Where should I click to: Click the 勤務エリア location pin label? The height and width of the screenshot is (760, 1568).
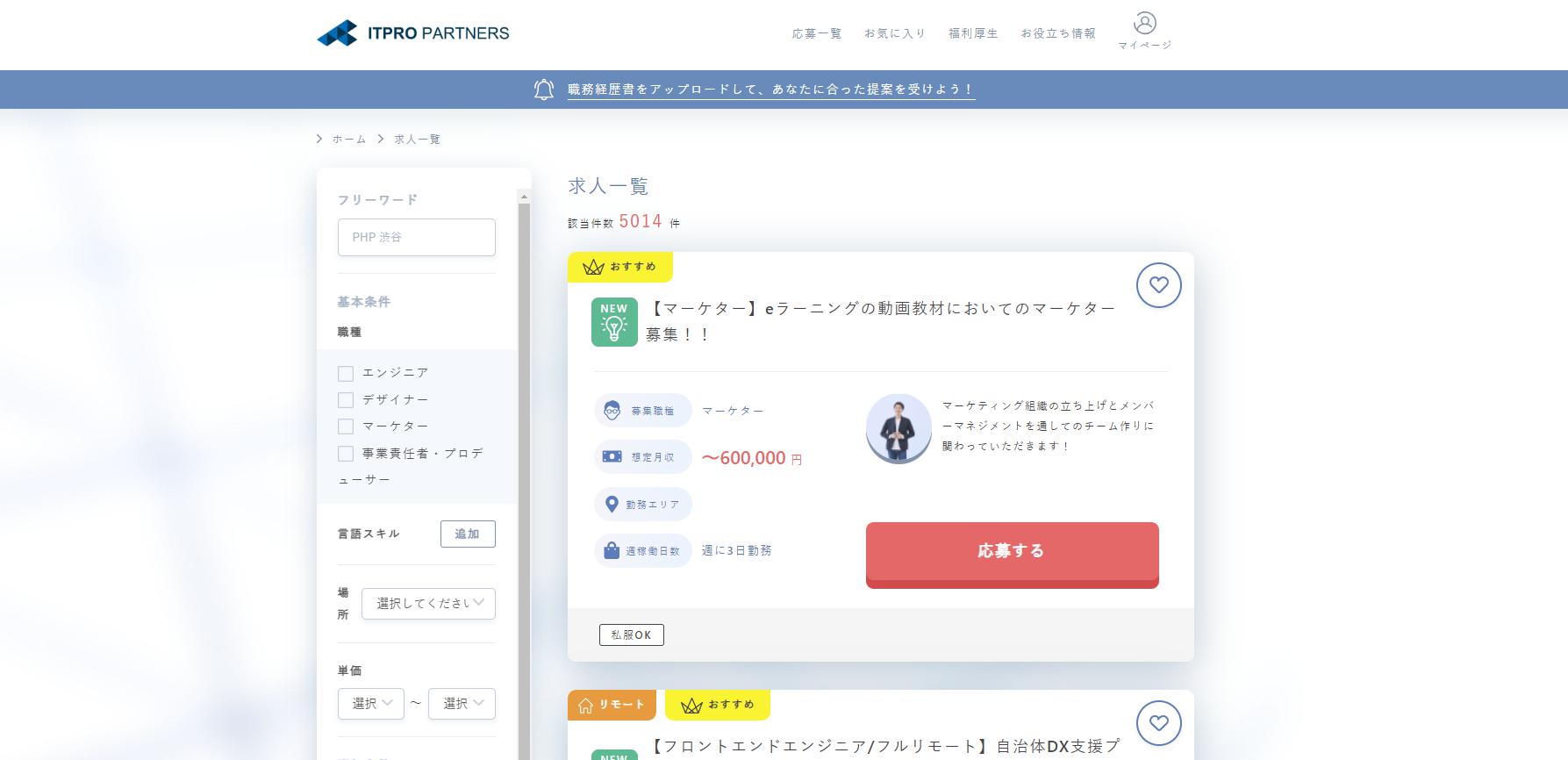coord(643,505)
